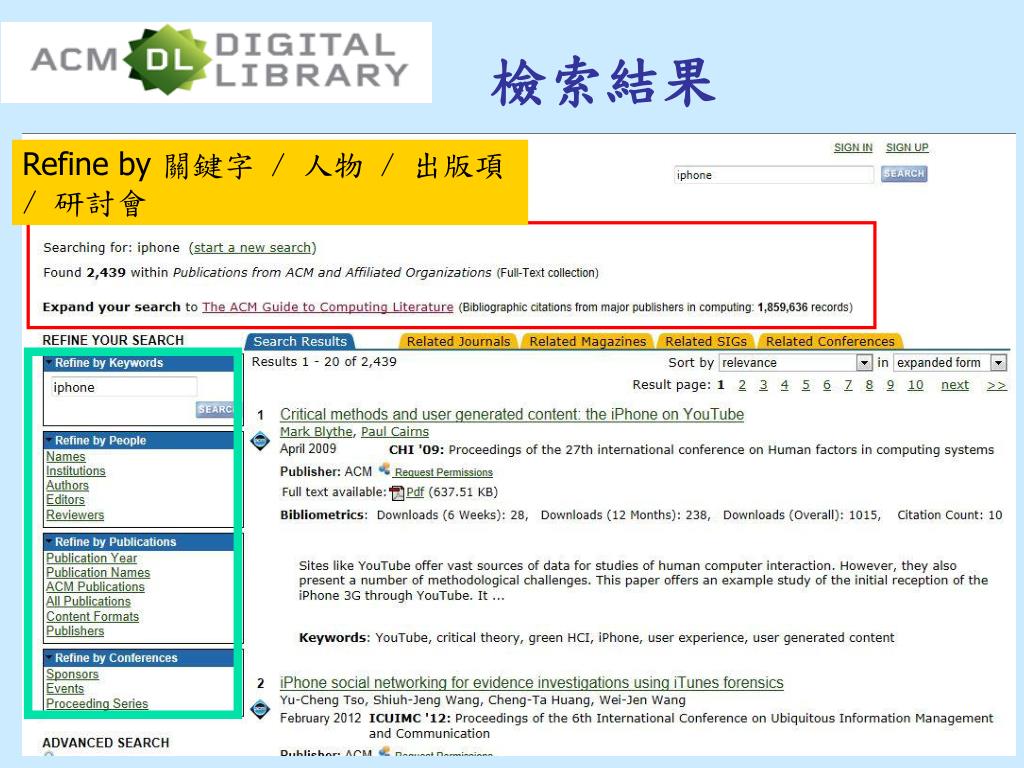The image size is (1024, 768).
Task: Jump to last page with >> link
Action: coord(997,385)
